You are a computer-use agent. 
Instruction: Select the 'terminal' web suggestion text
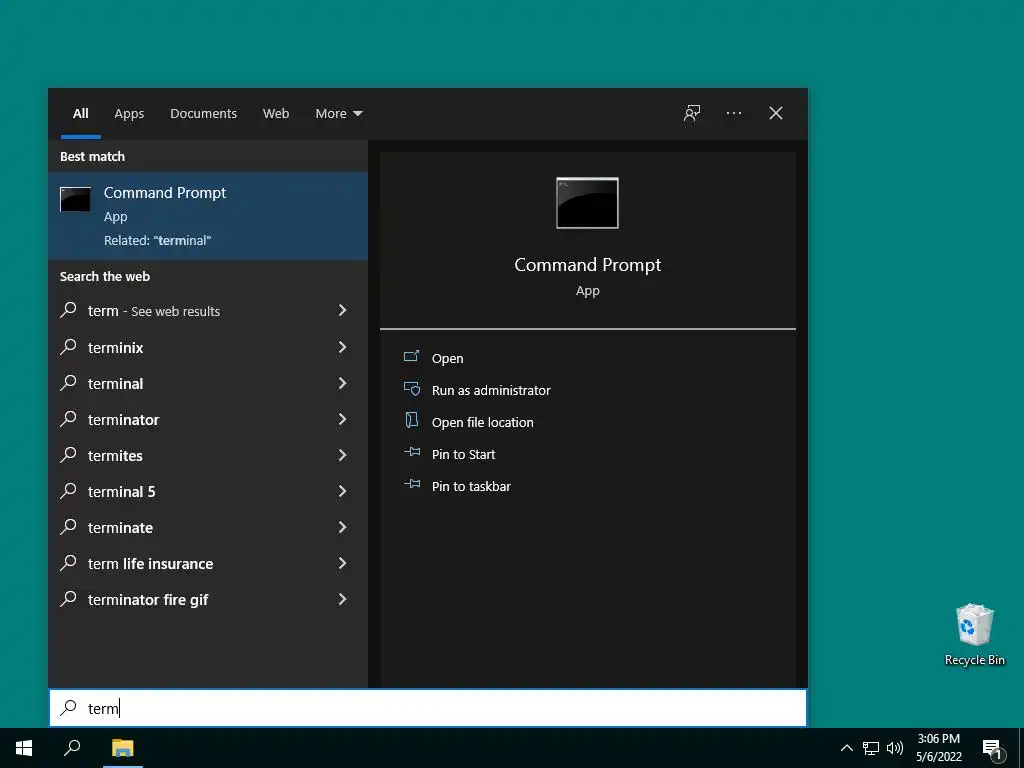[x=116, y=384]
